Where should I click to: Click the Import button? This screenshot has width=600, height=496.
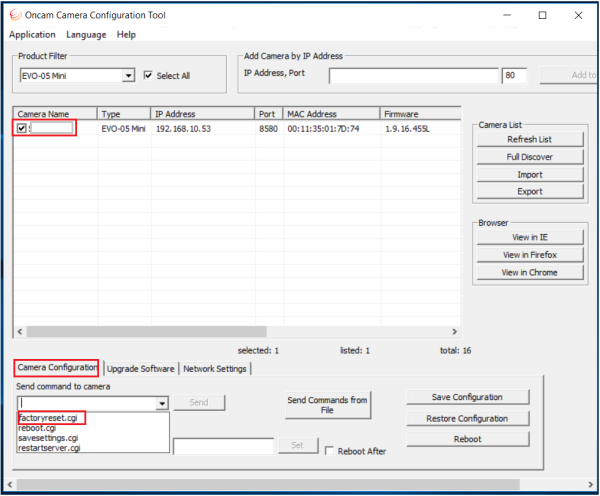(530, 175)
